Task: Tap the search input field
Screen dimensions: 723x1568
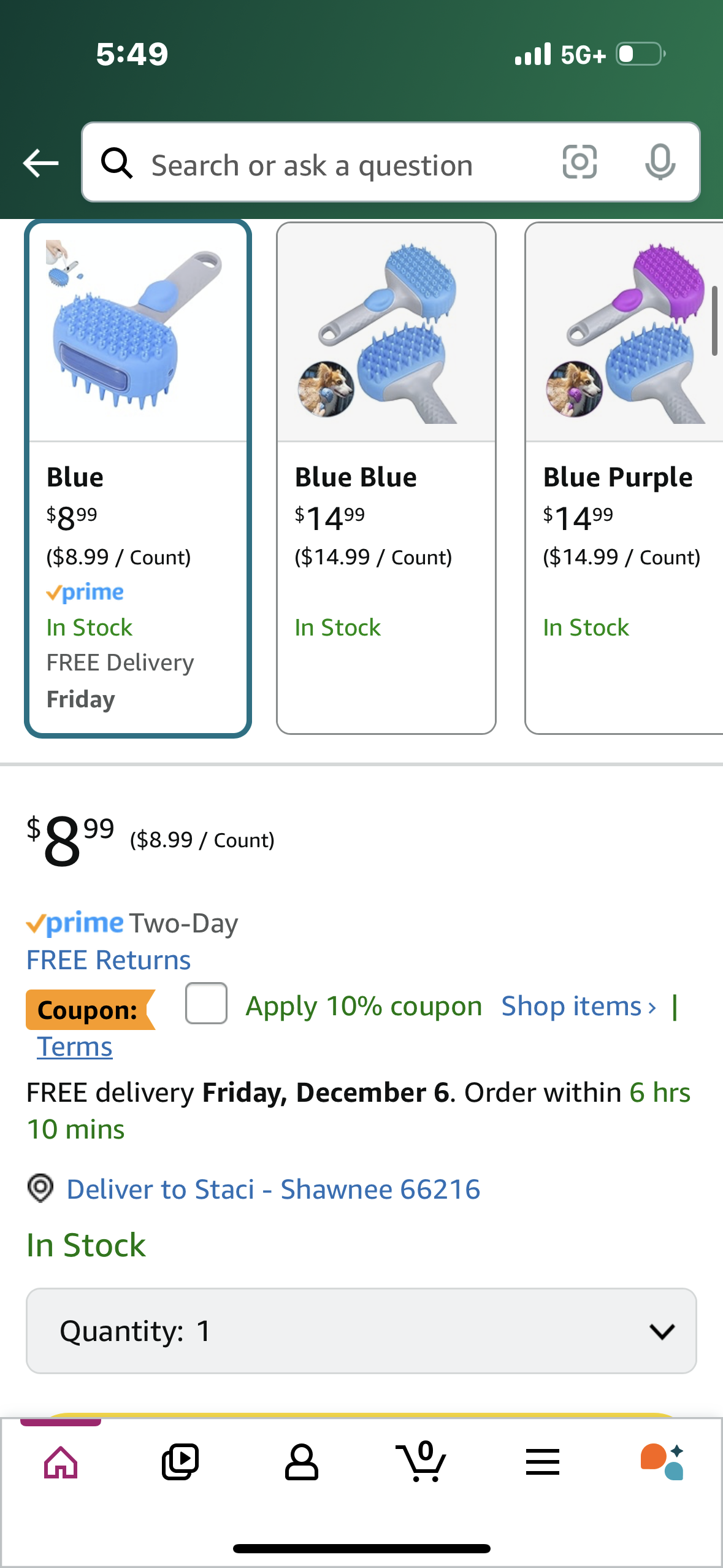Action: coord(343,164)
